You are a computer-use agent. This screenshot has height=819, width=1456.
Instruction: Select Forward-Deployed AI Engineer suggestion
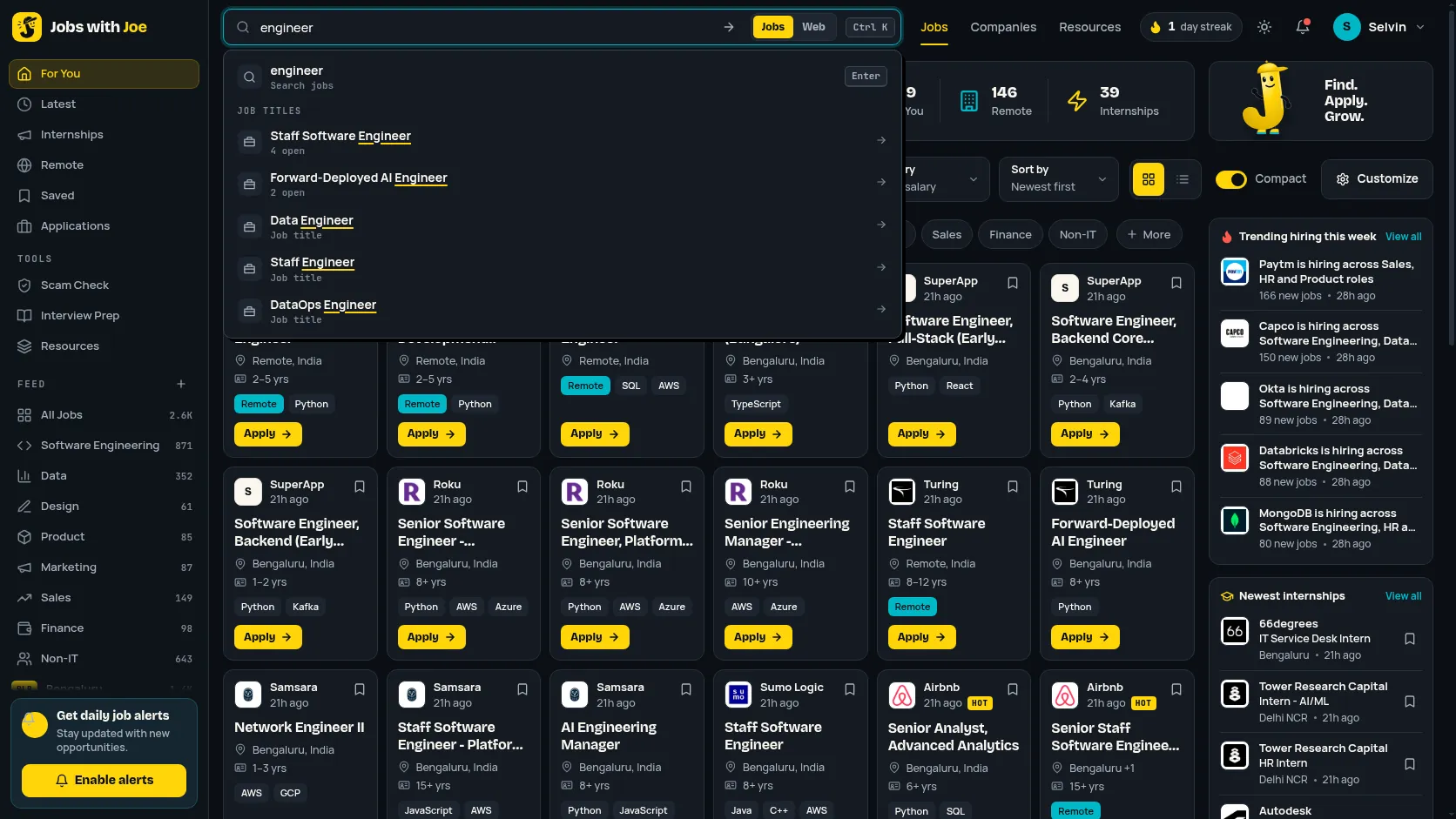562,184
